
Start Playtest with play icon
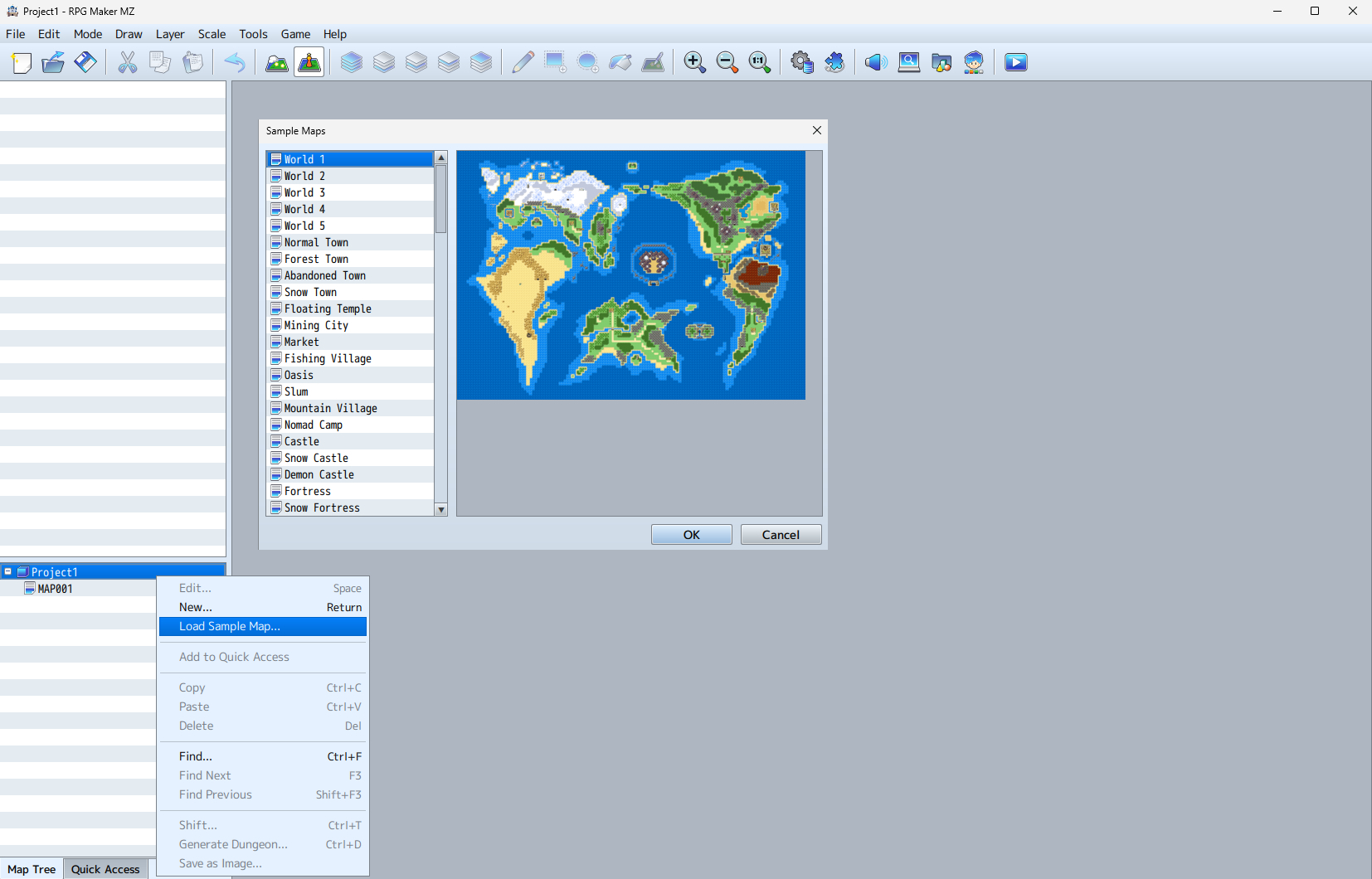click(1015, 62)
